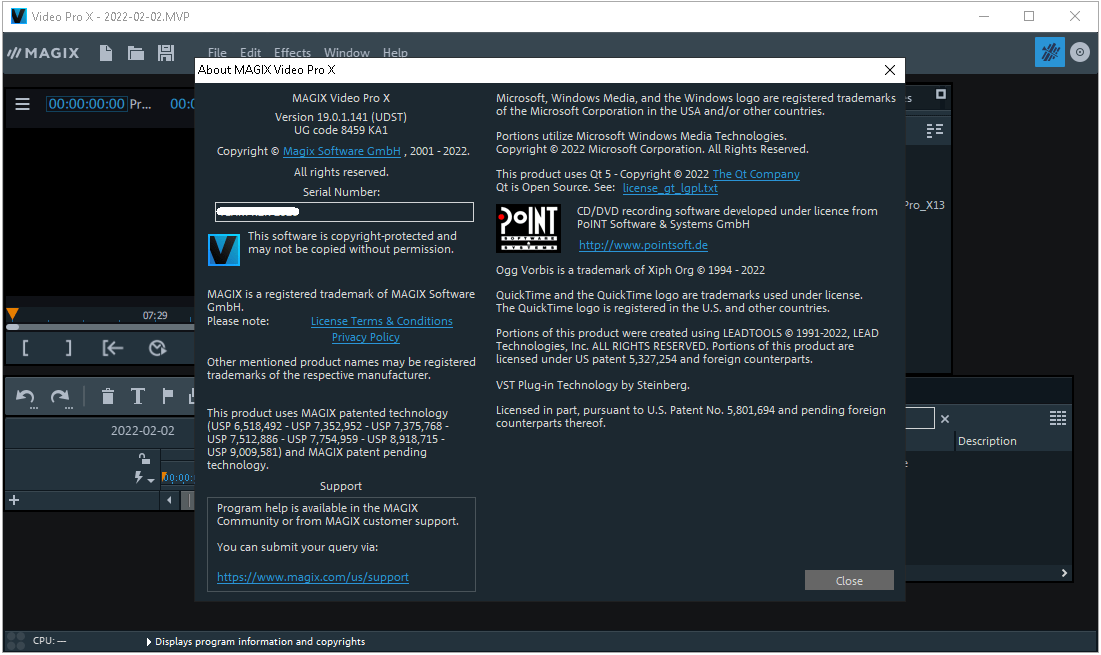Minimize the Video Pro X window

(984, 16)
